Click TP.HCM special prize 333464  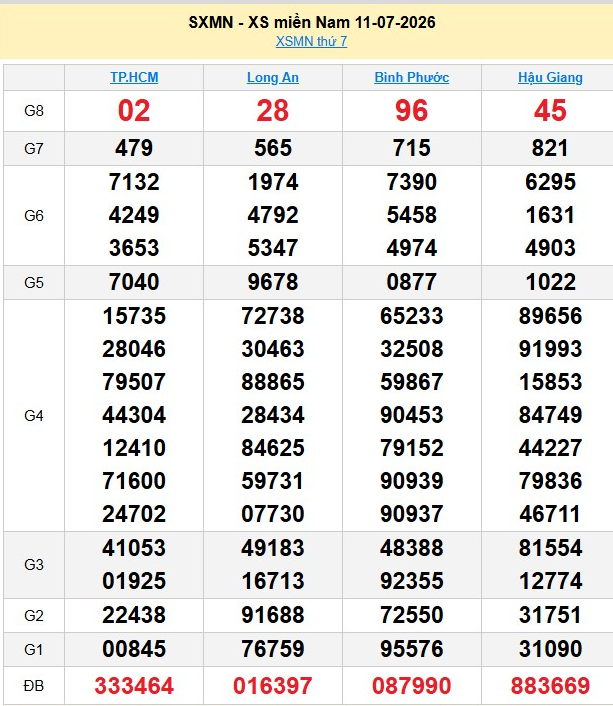134,686
